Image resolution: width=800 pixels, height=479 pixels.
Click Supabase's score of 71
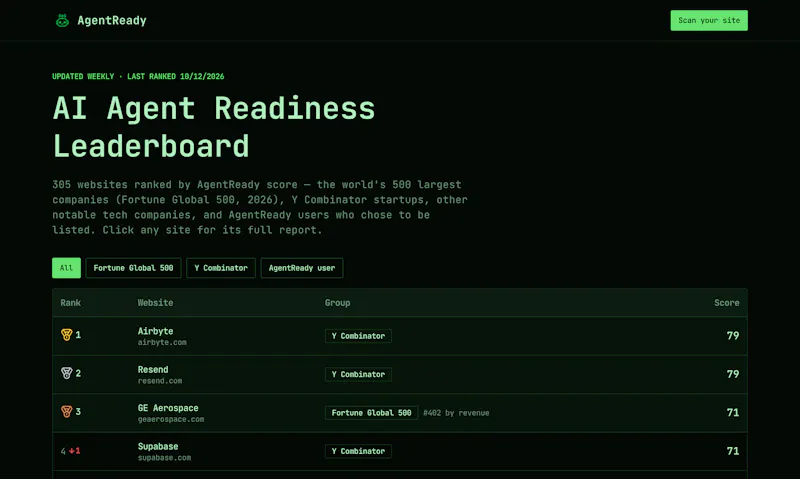pos(733,451)
